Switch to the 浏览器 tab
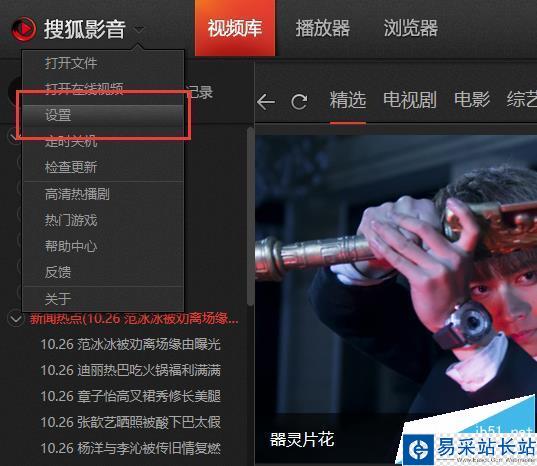 [x=411, y=28]
